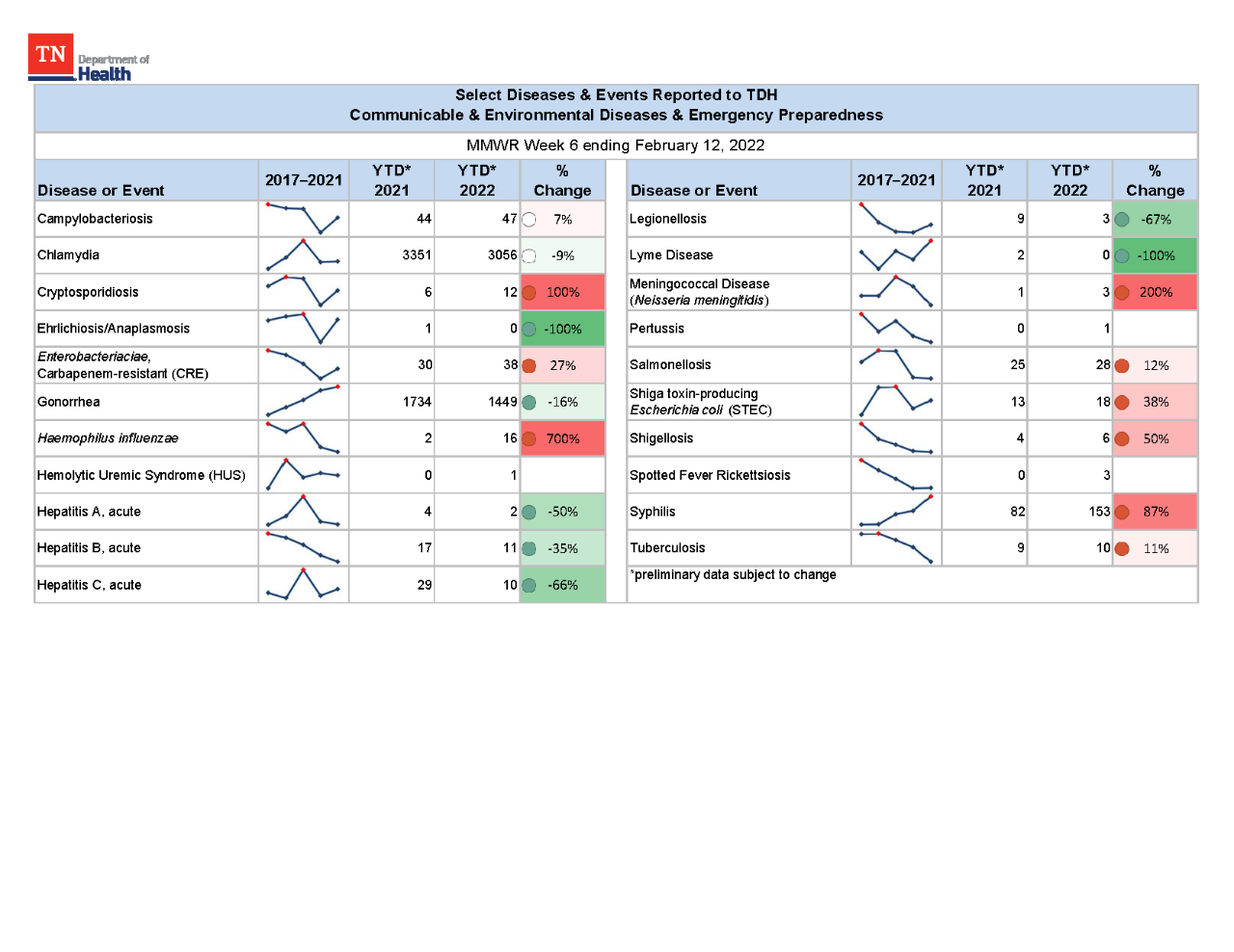Viewport: 1234px width, 952px height.
Task: Click the red indicator dot for CRE row
Action: 529,365
